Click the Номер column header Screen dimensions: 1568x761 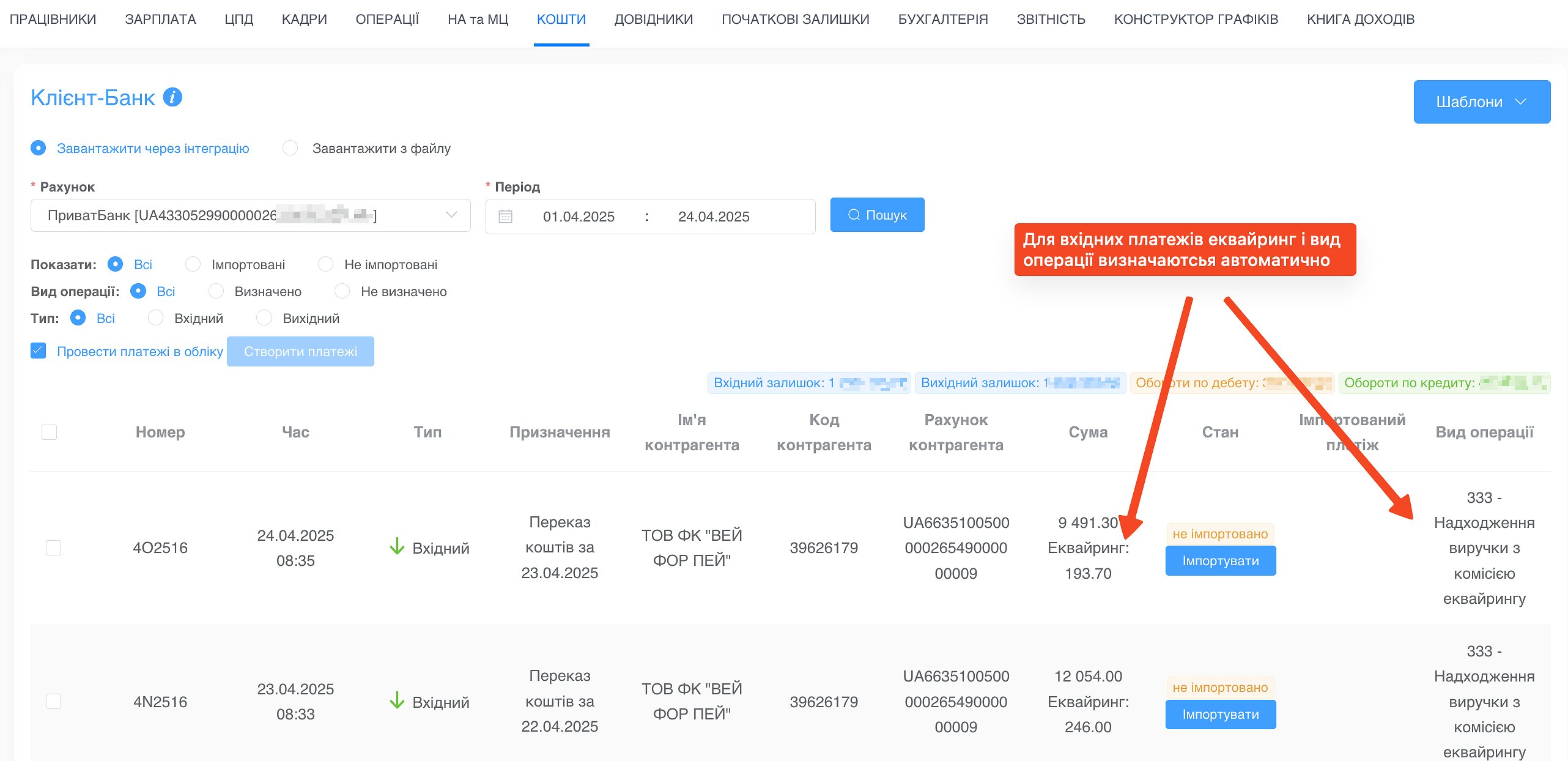(160, 432)
